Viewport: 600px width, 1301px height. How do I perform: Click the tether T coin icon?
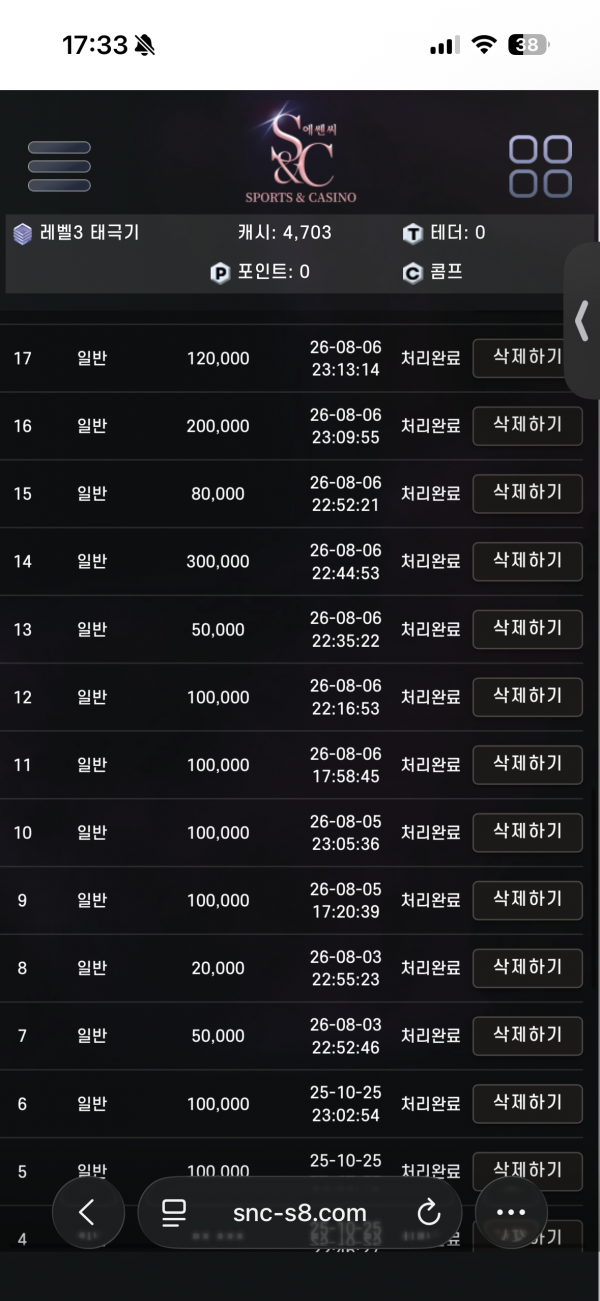[413, 233]
